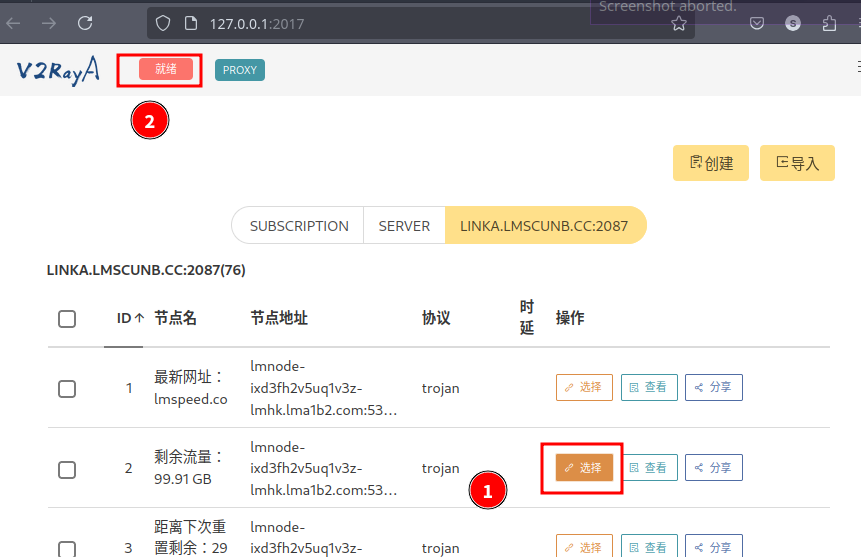
Task: Switch to the SUBSCRIPTION tab
Action: (x=299, y=226)
